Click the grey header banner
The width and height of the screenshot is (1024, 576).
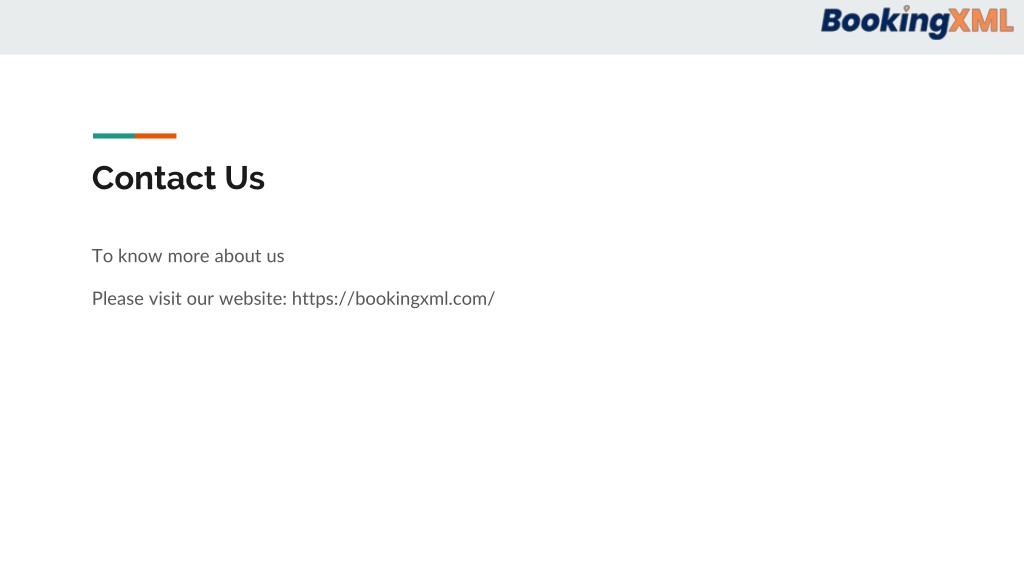(512, 27)
